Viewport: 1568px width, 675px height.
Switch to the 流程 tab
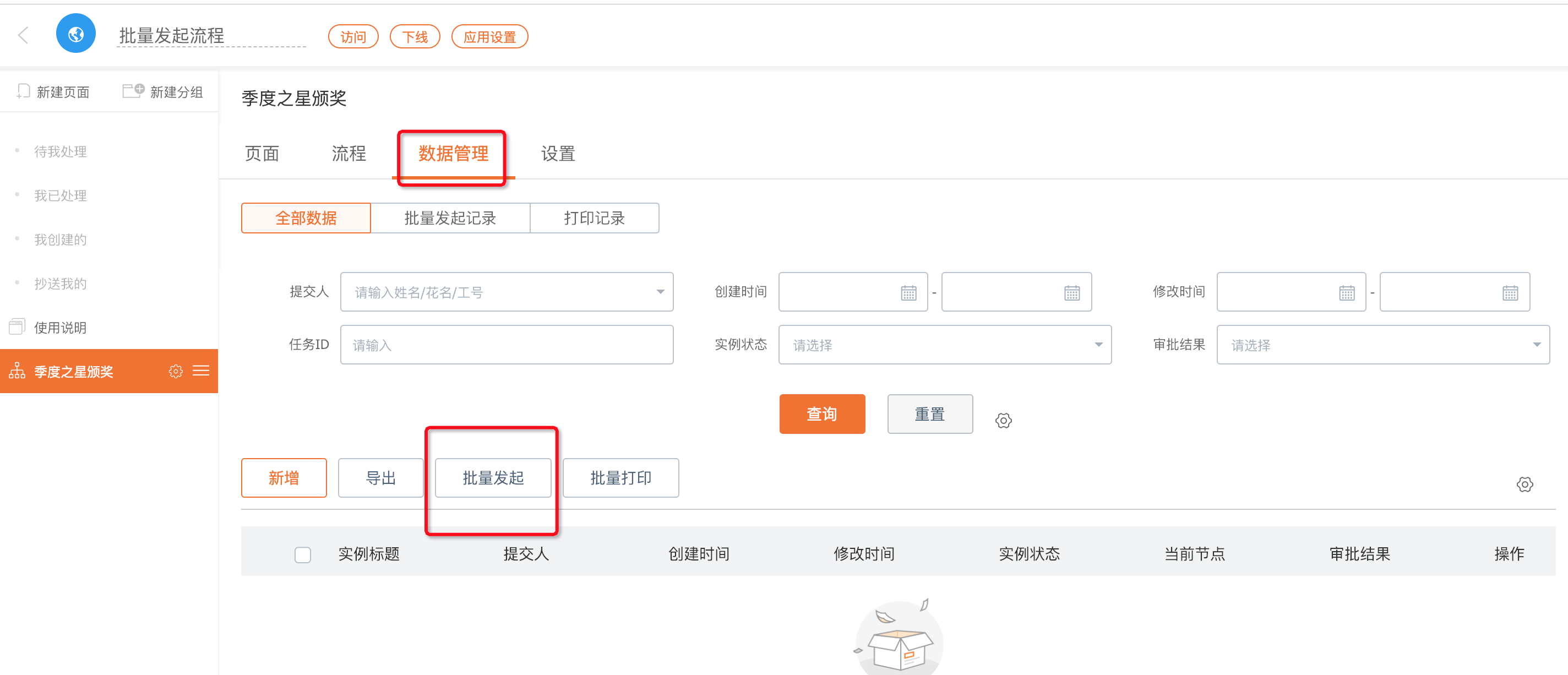pos(348,154)
